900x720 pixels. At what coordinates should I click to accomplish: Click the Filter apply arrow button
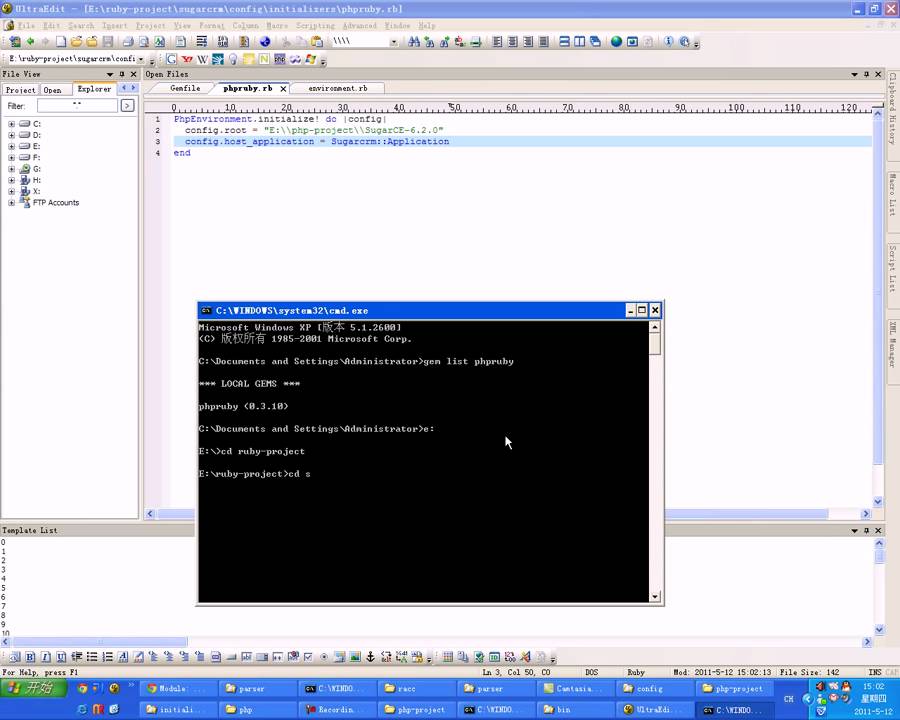[127, 106]
